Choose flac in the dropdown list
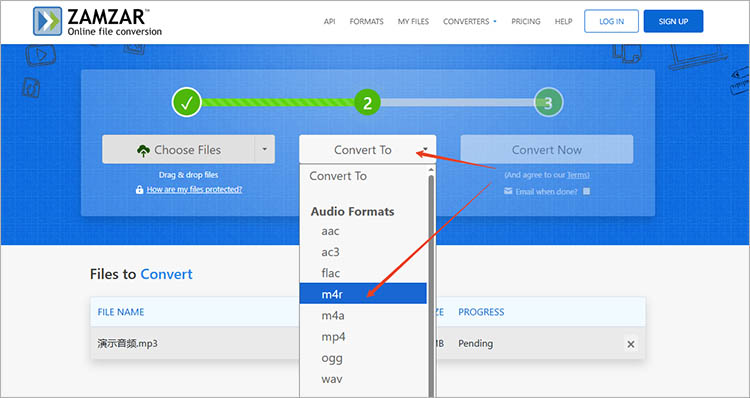Screen dimensions: 750x398 coord(363,273)
